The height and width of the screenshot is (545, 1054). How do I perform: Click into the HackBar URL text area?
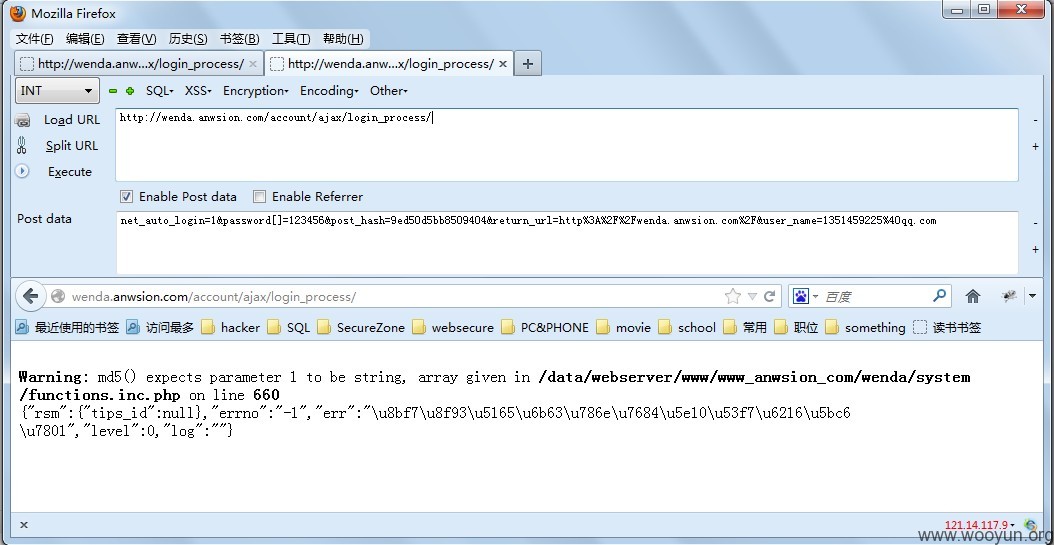(x=567, y=144)
